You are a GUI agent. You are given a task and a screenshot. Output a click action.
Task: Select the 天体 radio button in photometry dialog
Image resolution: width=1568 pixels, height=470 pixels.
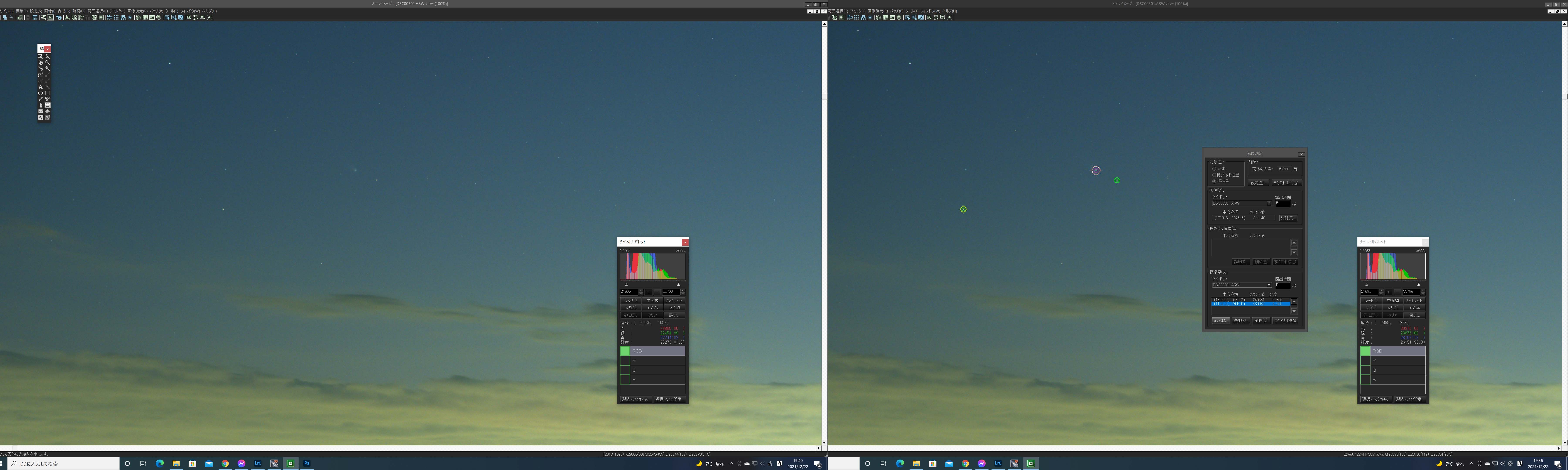tap(1214, 169)
